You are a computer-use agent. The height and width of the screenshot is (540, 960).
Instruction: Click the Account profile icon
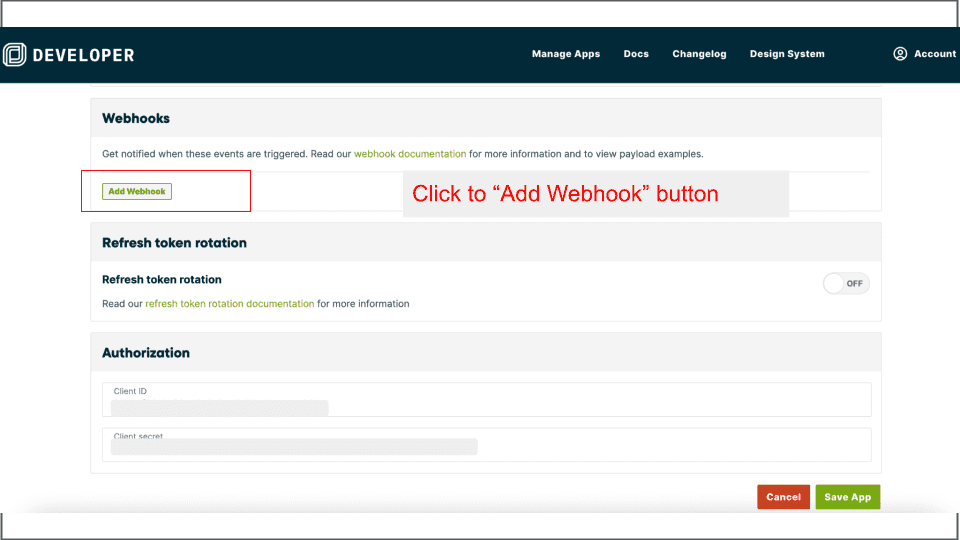tap(900, 54)
